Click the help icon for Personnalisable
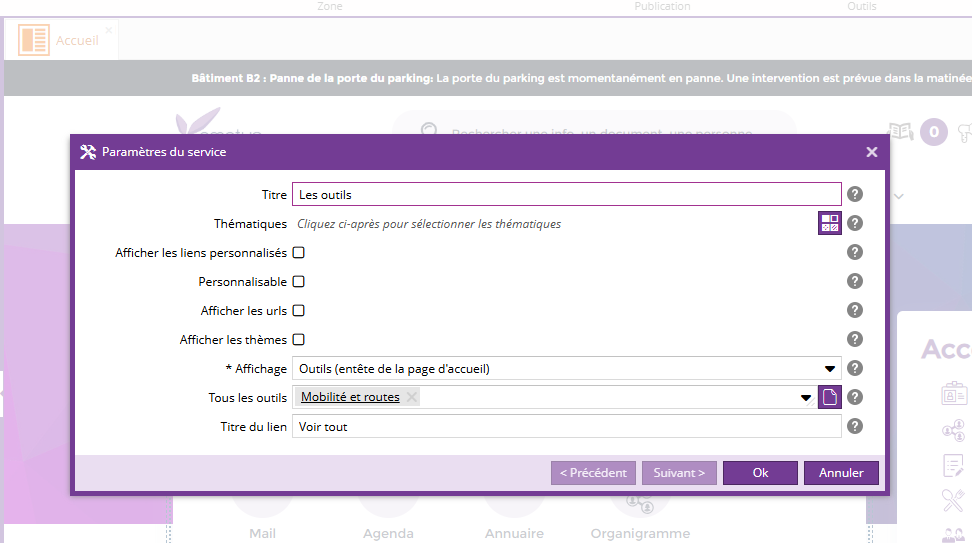Viewport: 972px width, 543px height. click(855, 282)
